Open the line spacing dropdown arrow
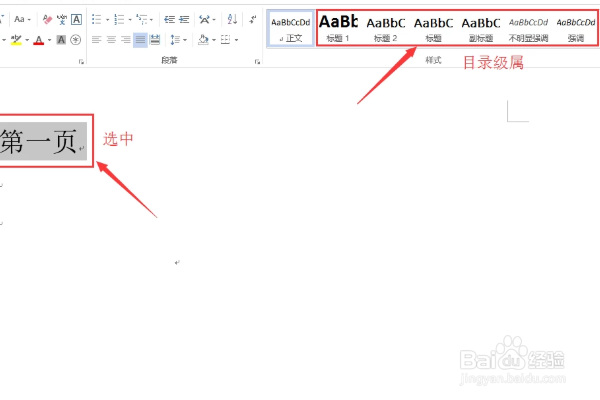The image size is (600, 400). (x=185, y=40)
